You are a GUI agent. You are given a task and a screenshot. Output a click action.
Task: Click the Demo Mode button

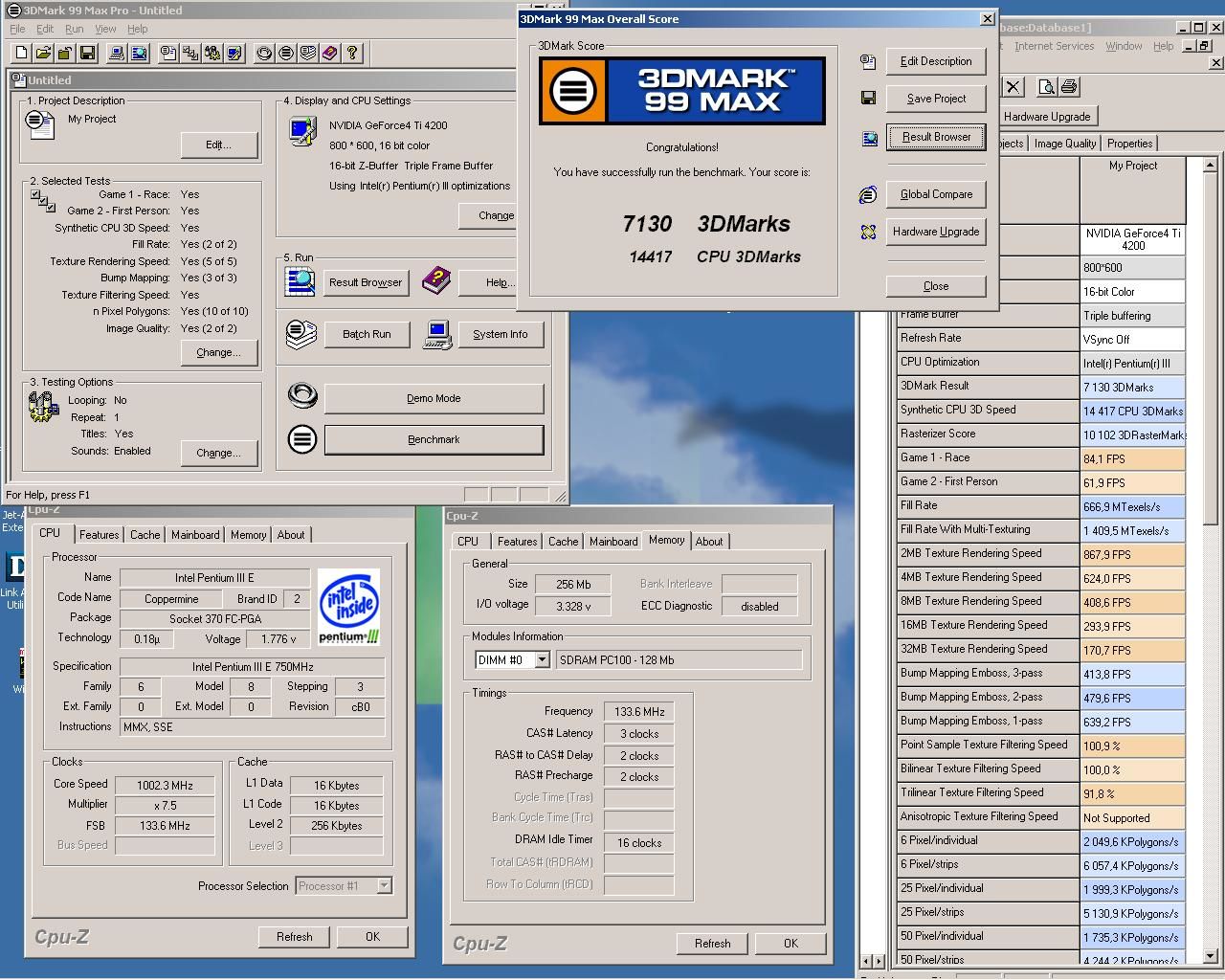434,398
